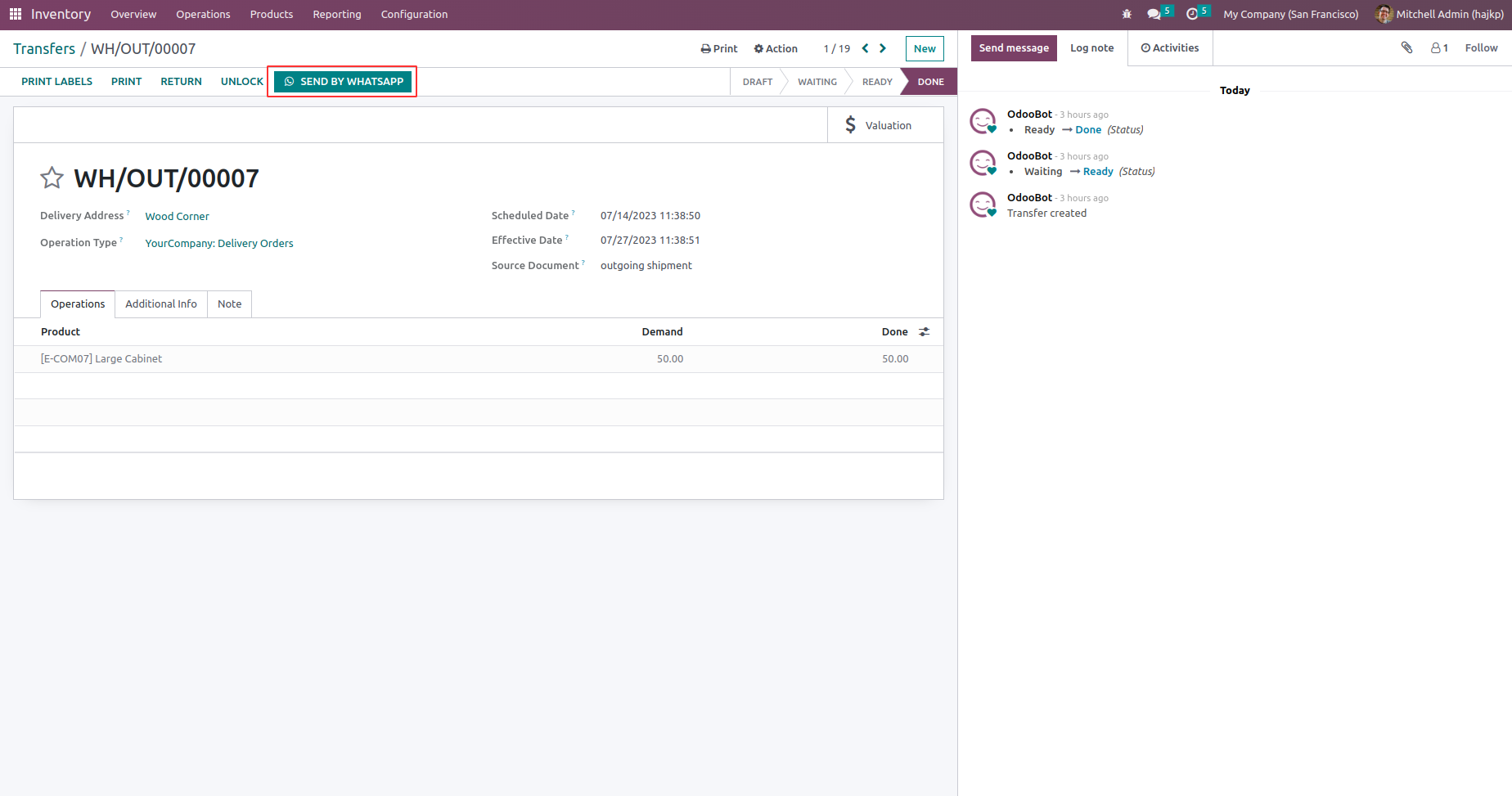Open the Configuration menu
The image size is (1512, 796).
(414, 14)
